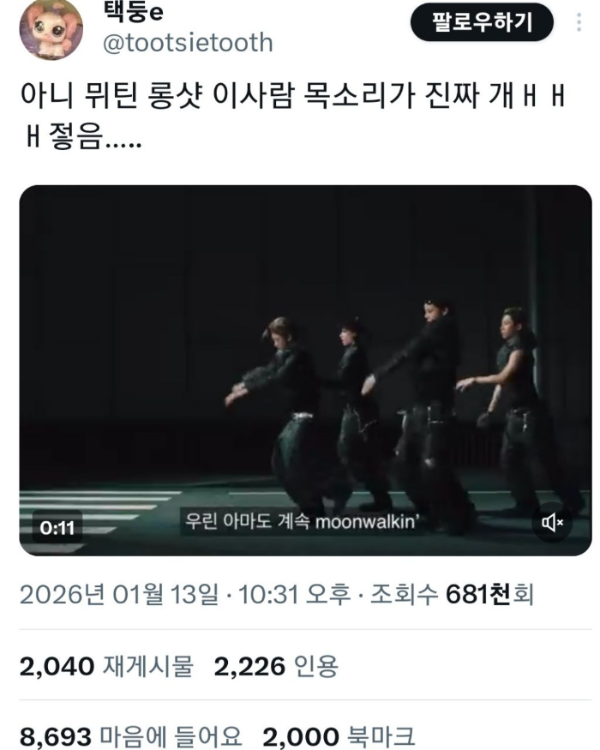600x750 pixels.
Task: Click the 2,000 북마크 bookmarks count
Action: point(339,737)
